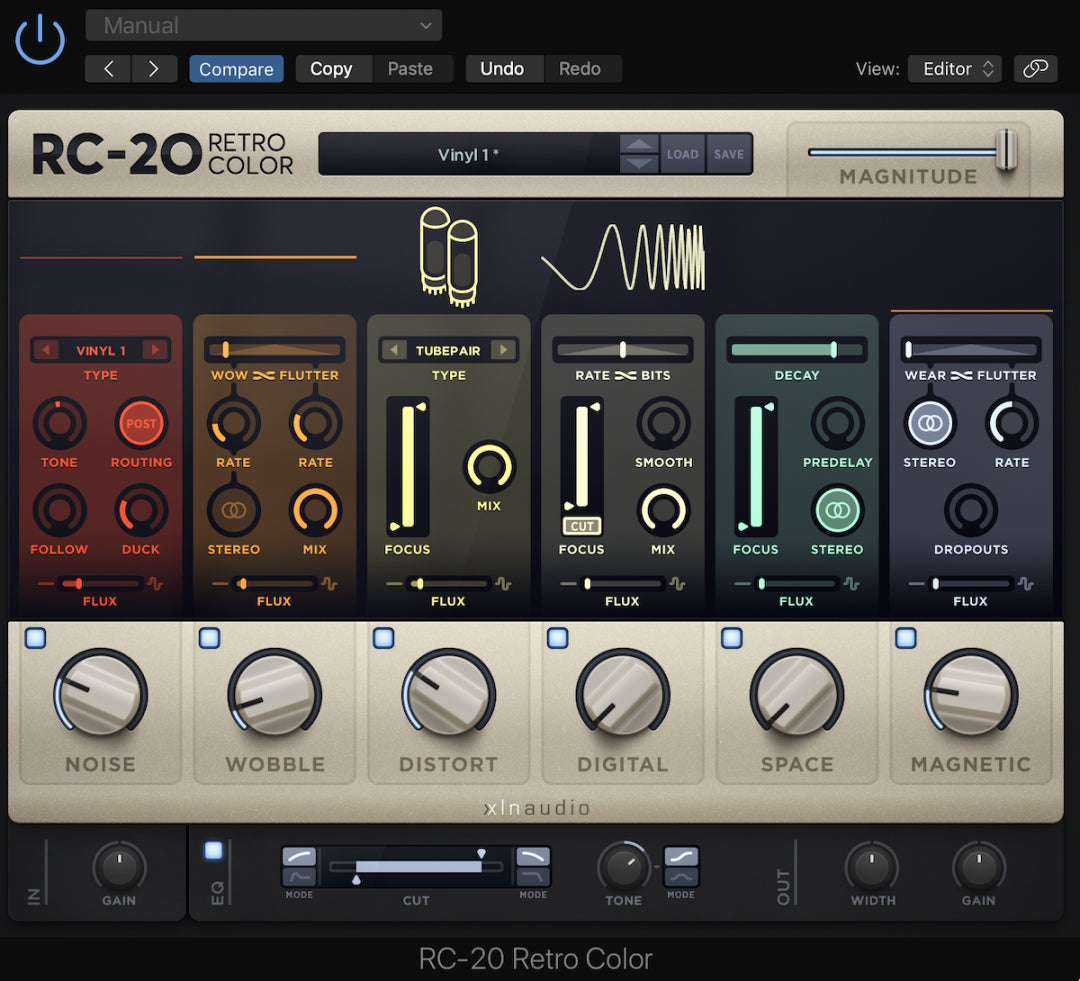Click the MAGNITUDE slider handle
Screen dimensions: 1080x981
(1006, 149)
